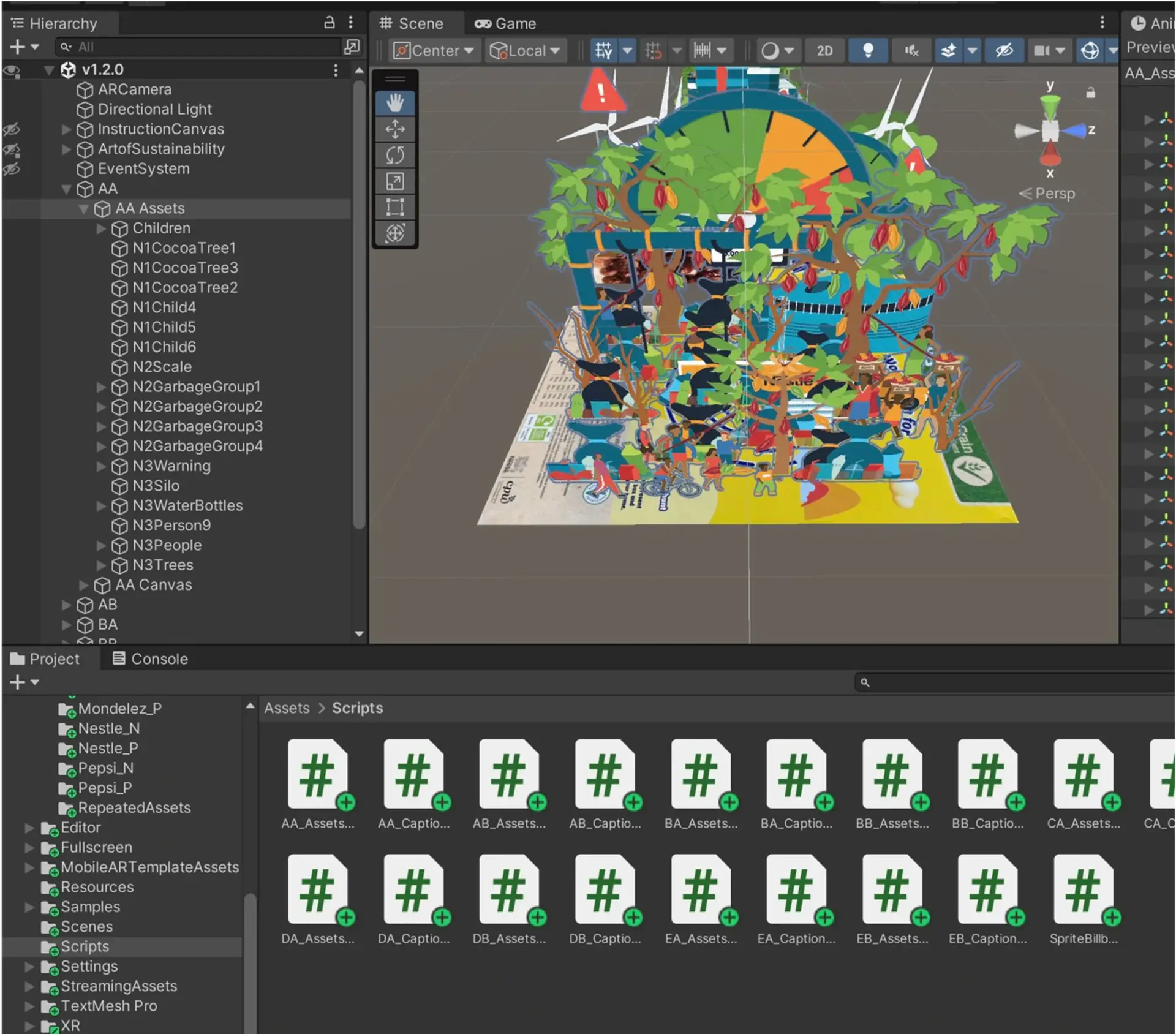Expand the N2GarbageGroup1 tree item
This screenshot has width=1176, height=1034.
102,387
